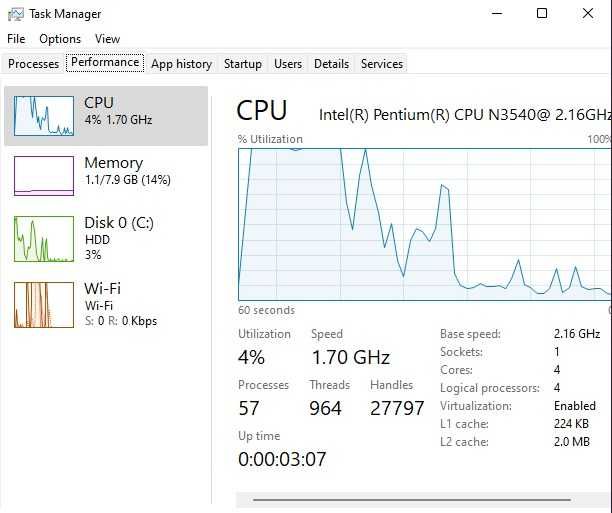Minimize the Task Manager window
612x513 pixels.
496,13
